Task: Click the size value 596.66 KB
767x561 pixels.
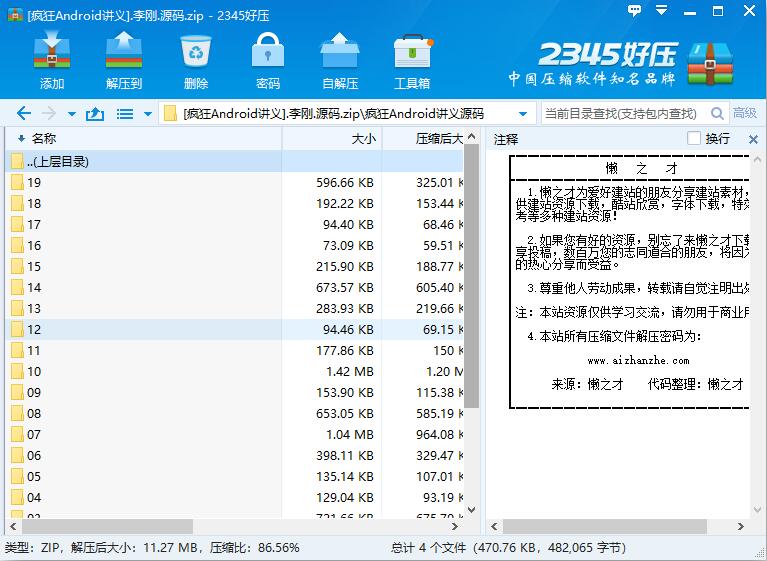Action: [344, 183]
